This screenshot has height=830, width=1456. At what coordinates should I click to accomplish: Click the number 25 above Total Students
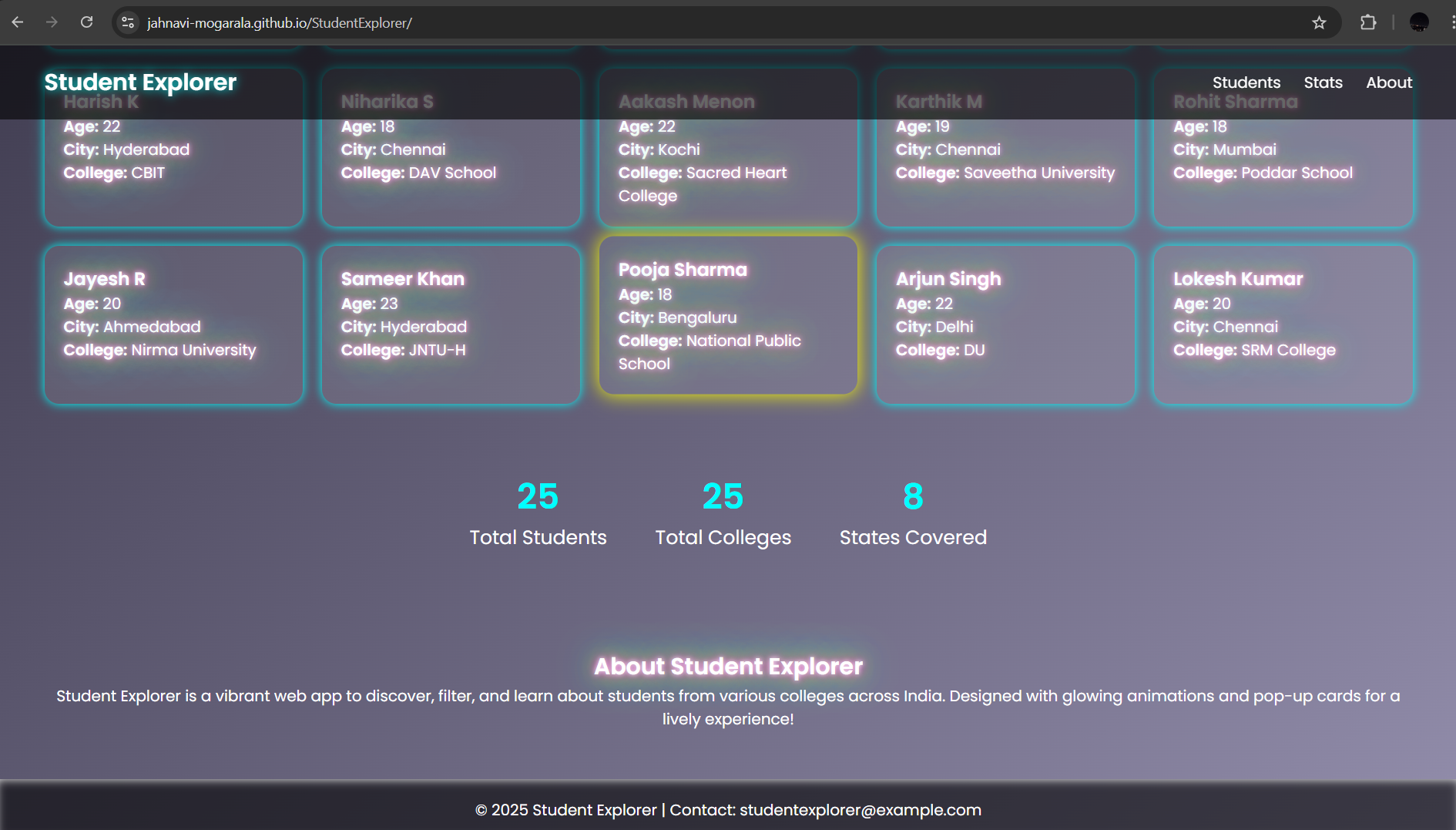tap(538, 496)
